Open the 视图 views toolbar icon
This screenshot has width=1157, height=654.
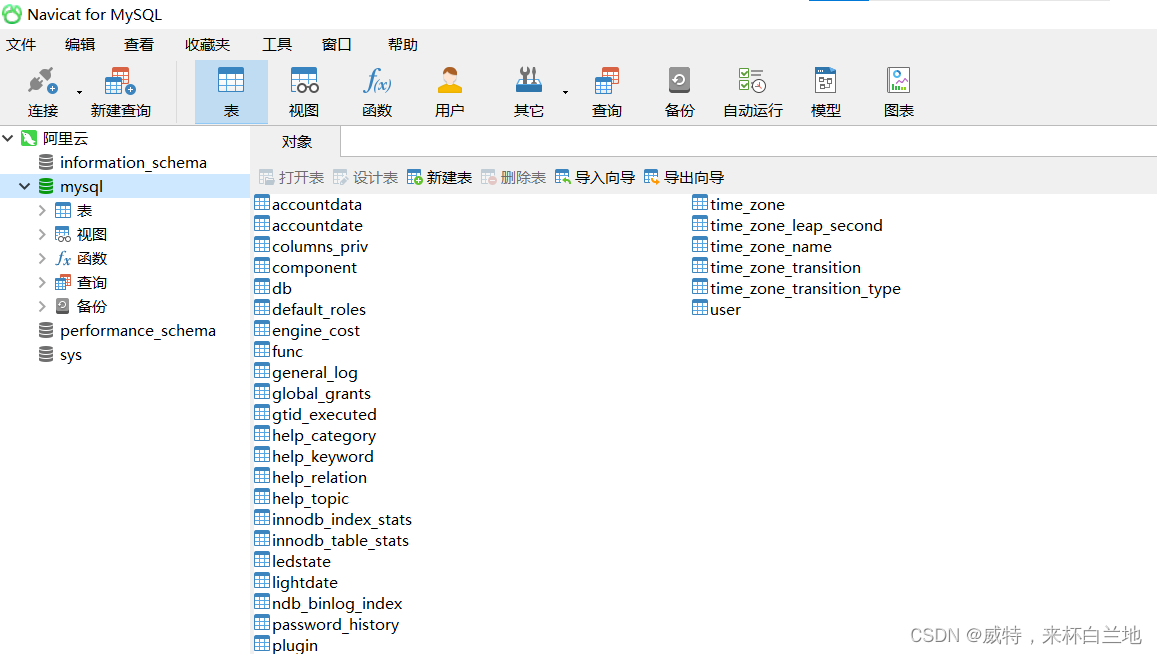click(x=303, y=92)
